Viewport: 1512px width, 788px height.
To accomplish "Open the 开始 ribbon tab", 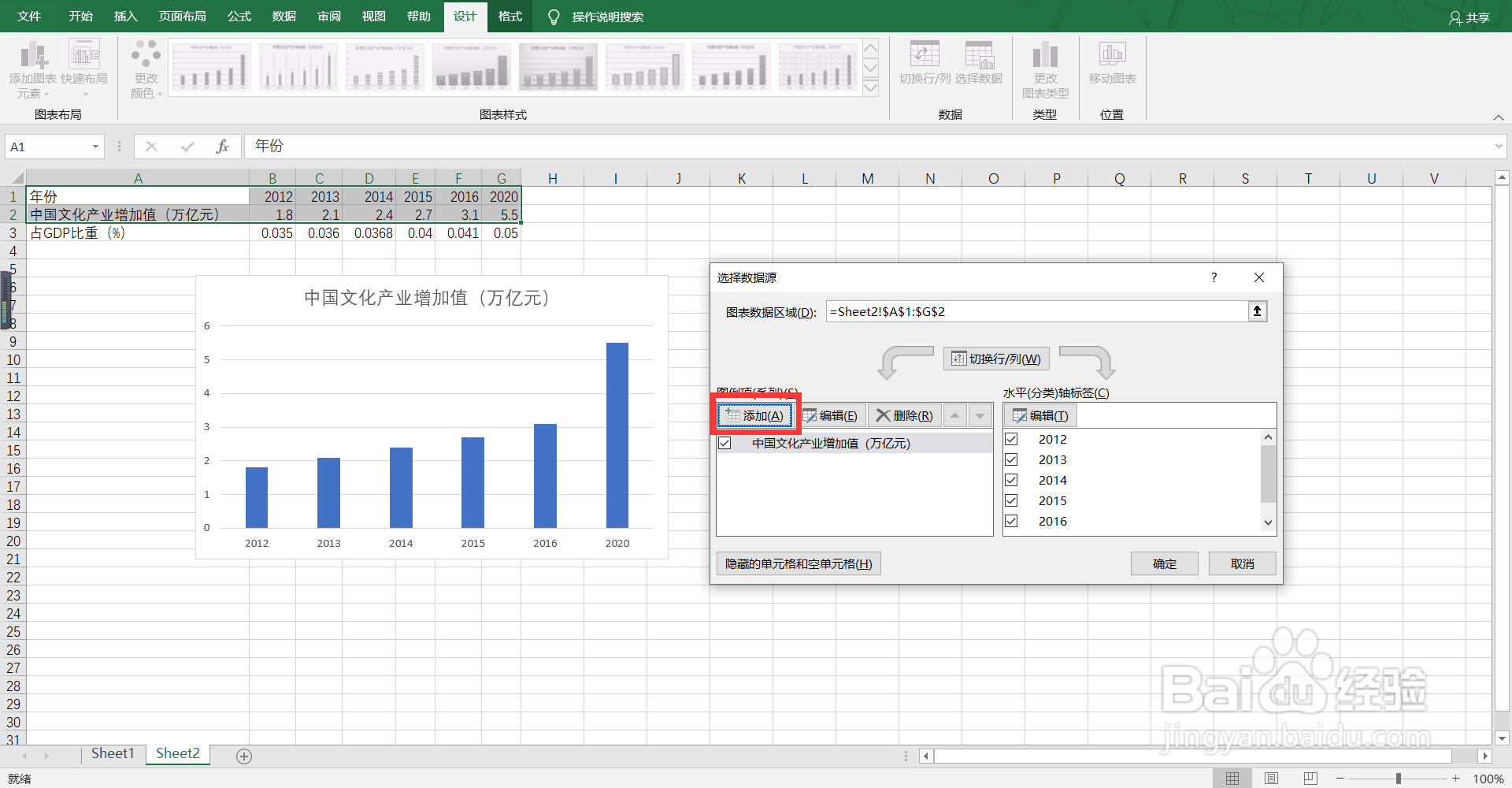I will (80, 17).
